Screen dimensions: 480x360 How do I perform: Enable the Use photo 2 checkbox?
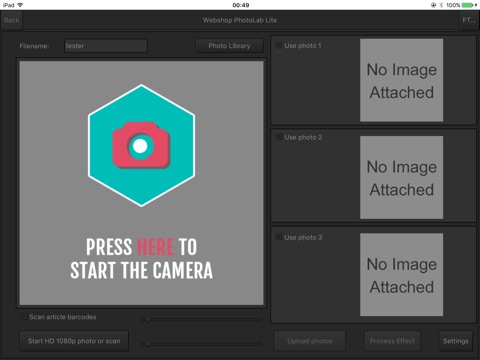point(279,137)
